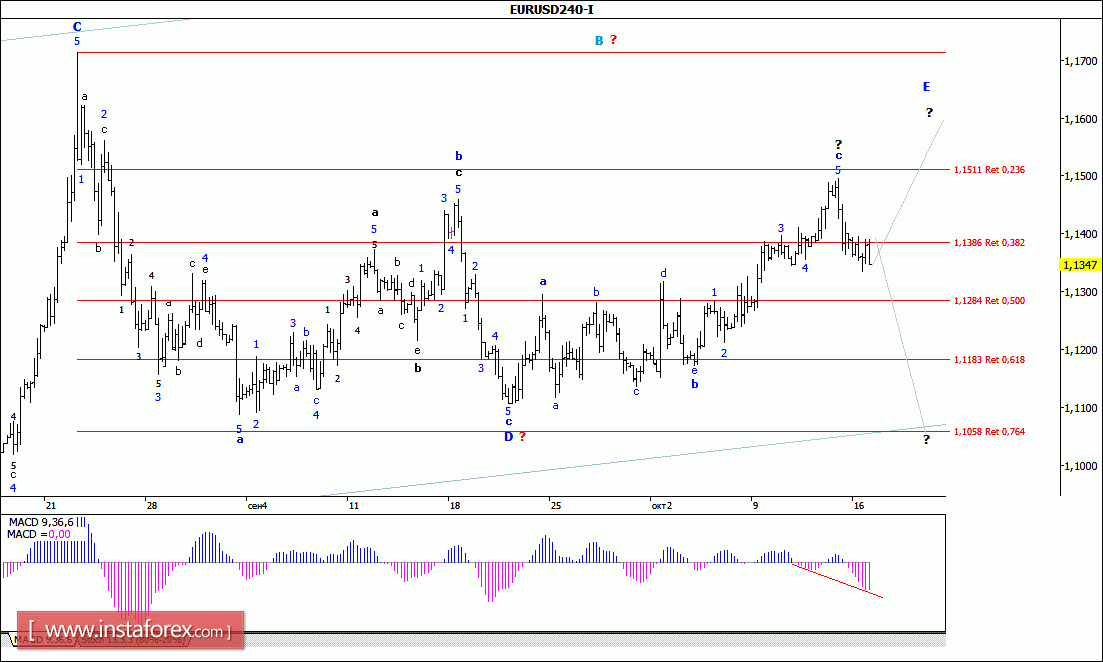This screenshot has width=1103, height=662.
Task: Click the 1,1700 price axis value
Action: coord(1081,61)
